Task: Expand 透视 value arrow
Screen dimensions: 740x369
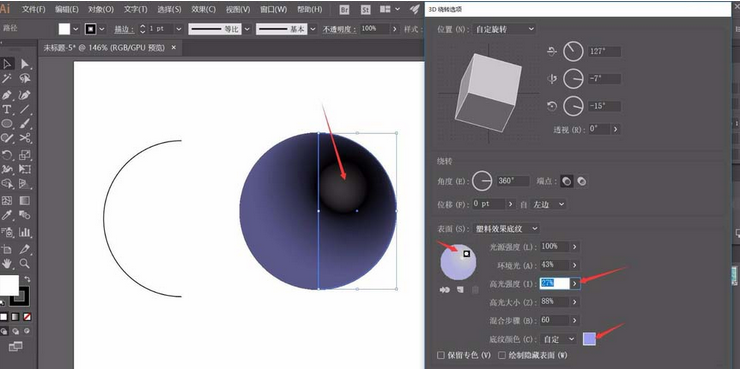Action: 615,129
